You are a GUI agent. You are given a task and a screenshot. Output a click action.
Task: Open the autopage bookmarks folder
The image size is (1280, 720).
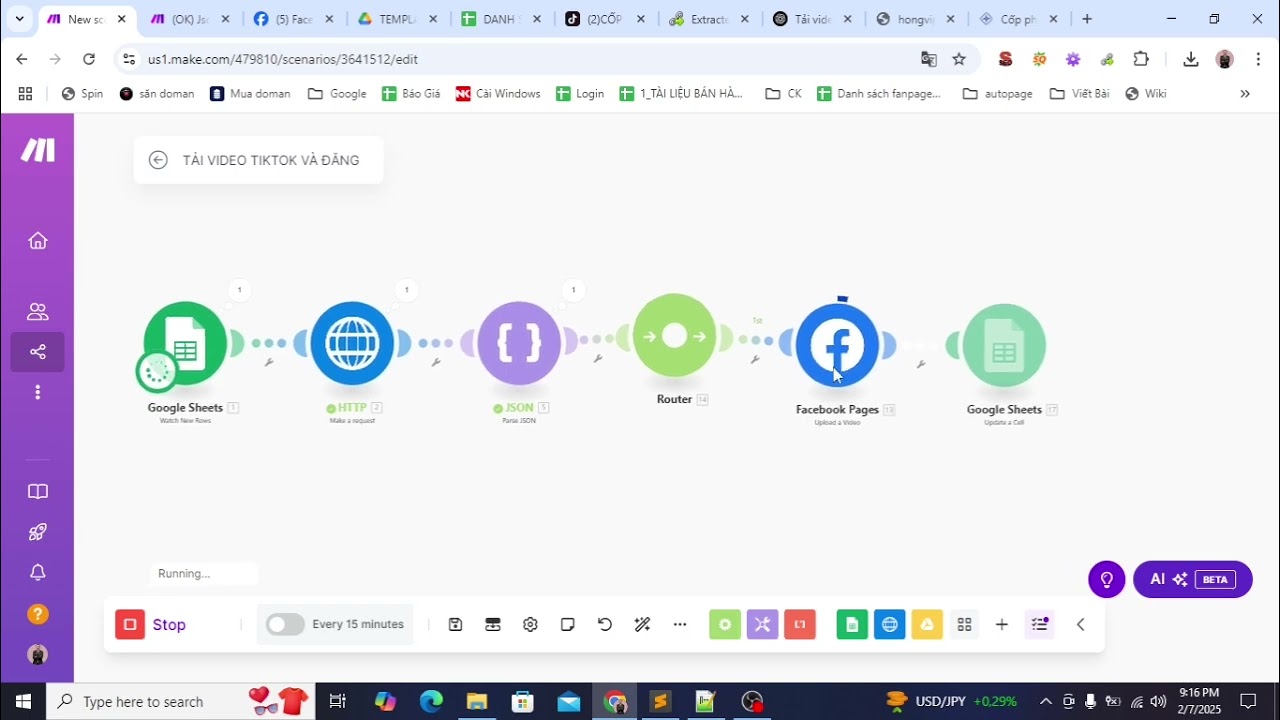pos(997,94)
